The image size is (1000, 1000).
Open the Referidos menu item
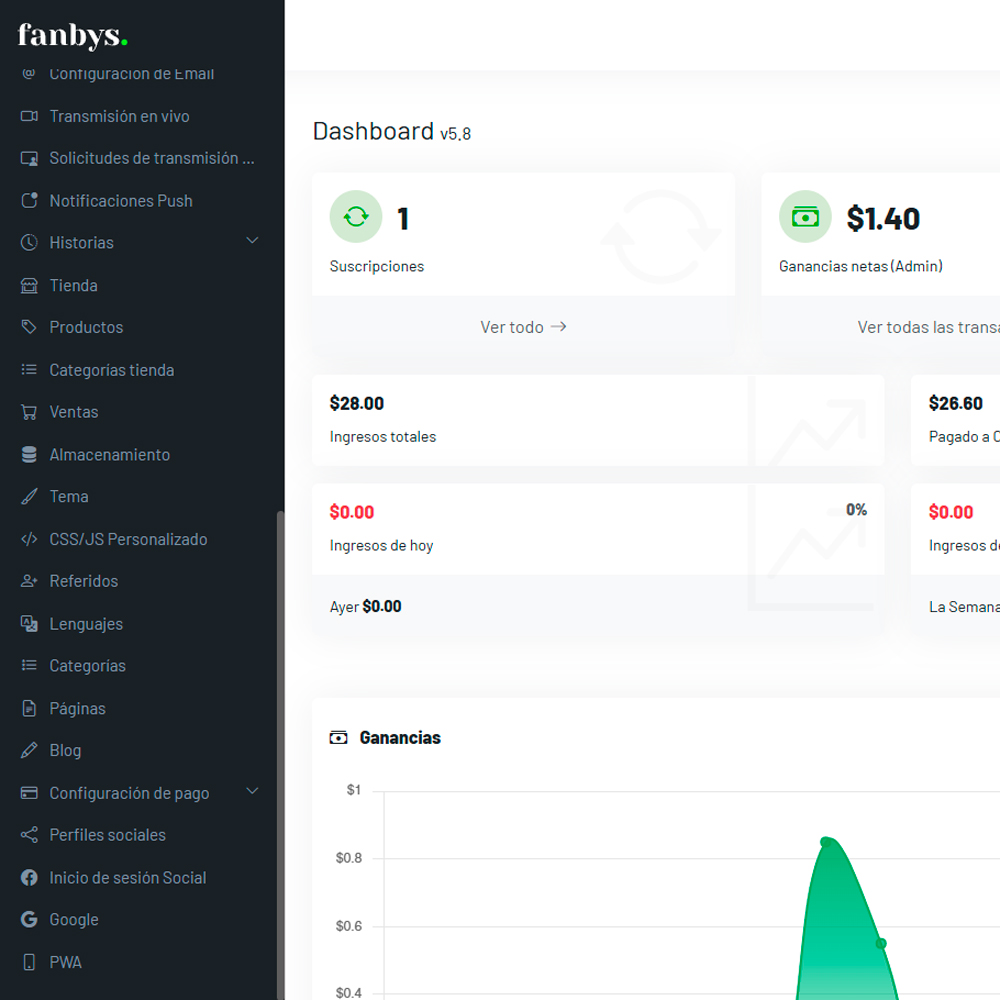click(84, 581)
